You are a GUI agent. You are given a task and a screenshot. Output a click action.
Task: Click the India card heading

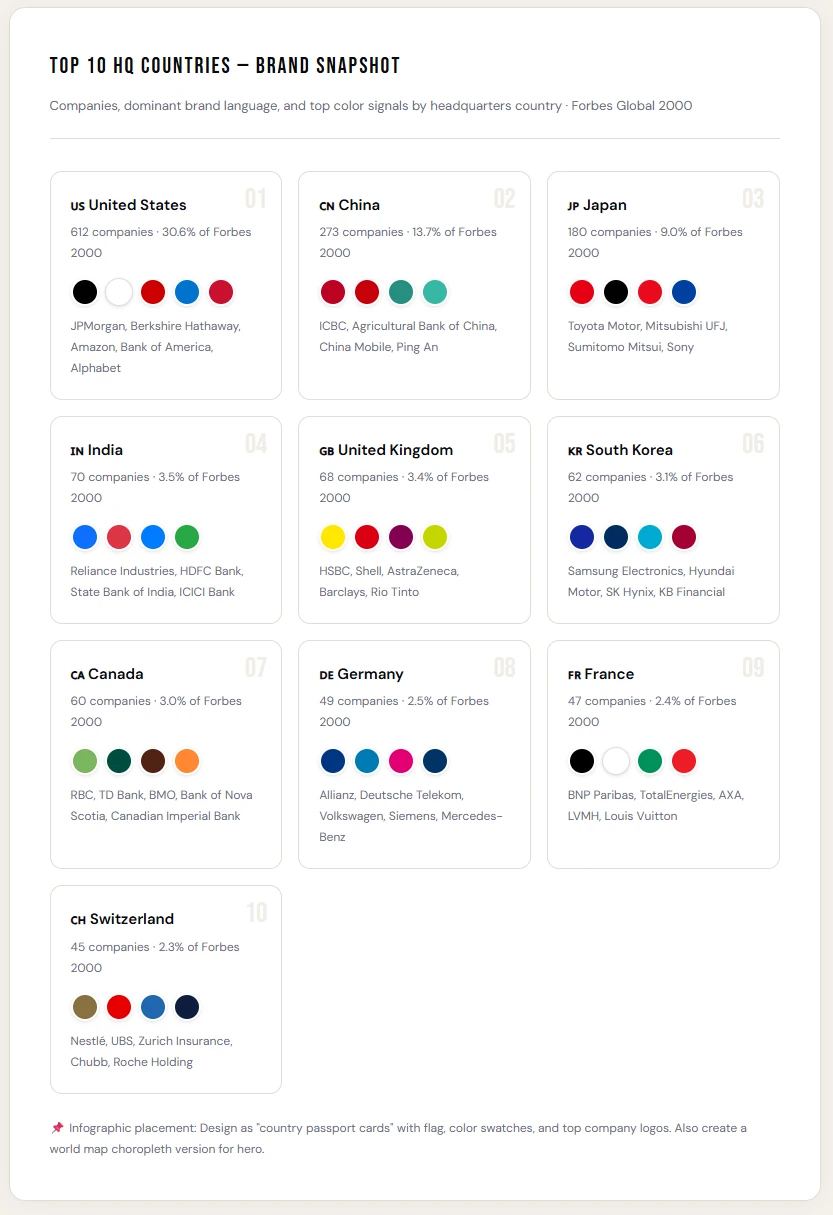tap(96, 450)
